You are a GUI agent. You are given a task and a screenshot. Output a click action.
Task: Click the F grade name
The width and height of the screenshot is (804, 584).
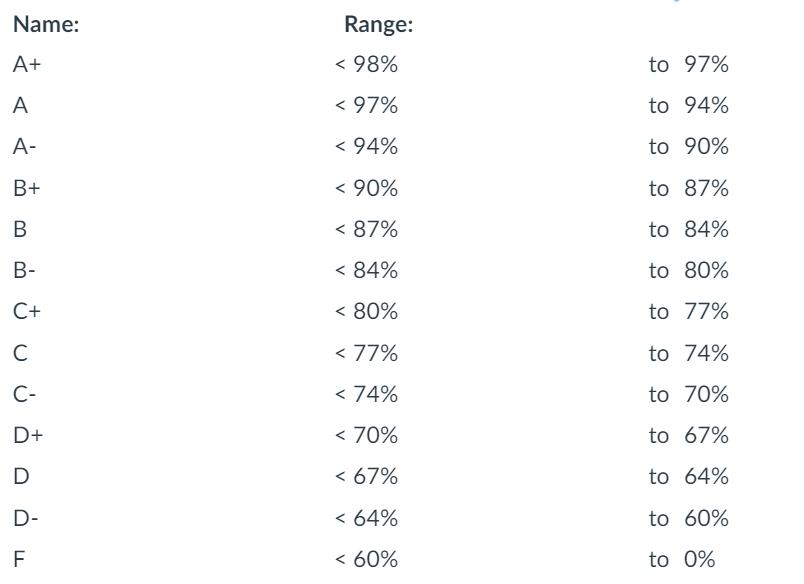(18, 557)
